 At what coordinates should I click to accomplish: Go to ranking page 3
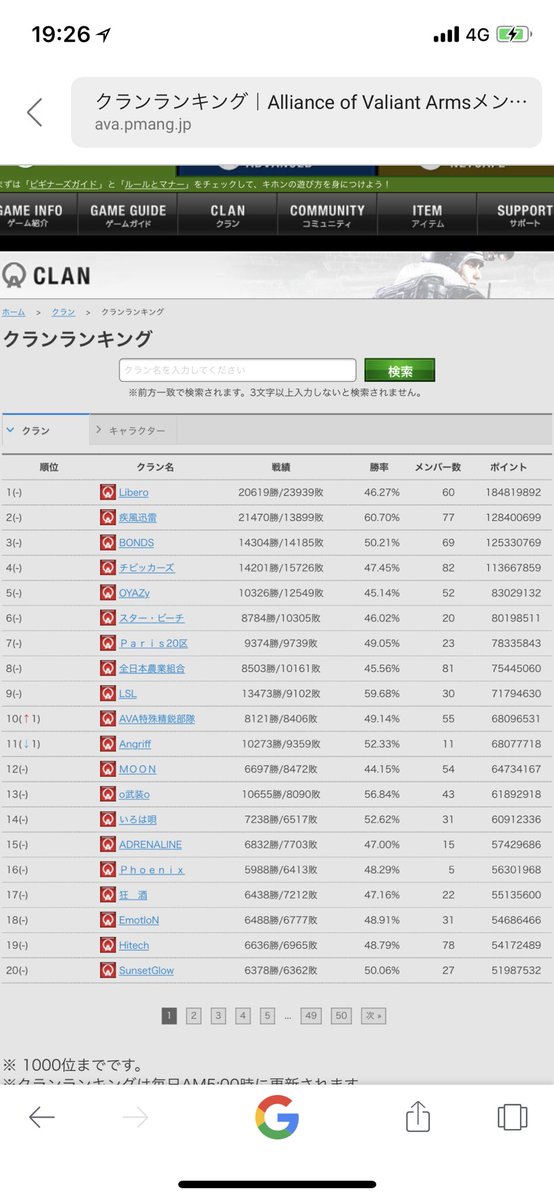coord(218,1016)
